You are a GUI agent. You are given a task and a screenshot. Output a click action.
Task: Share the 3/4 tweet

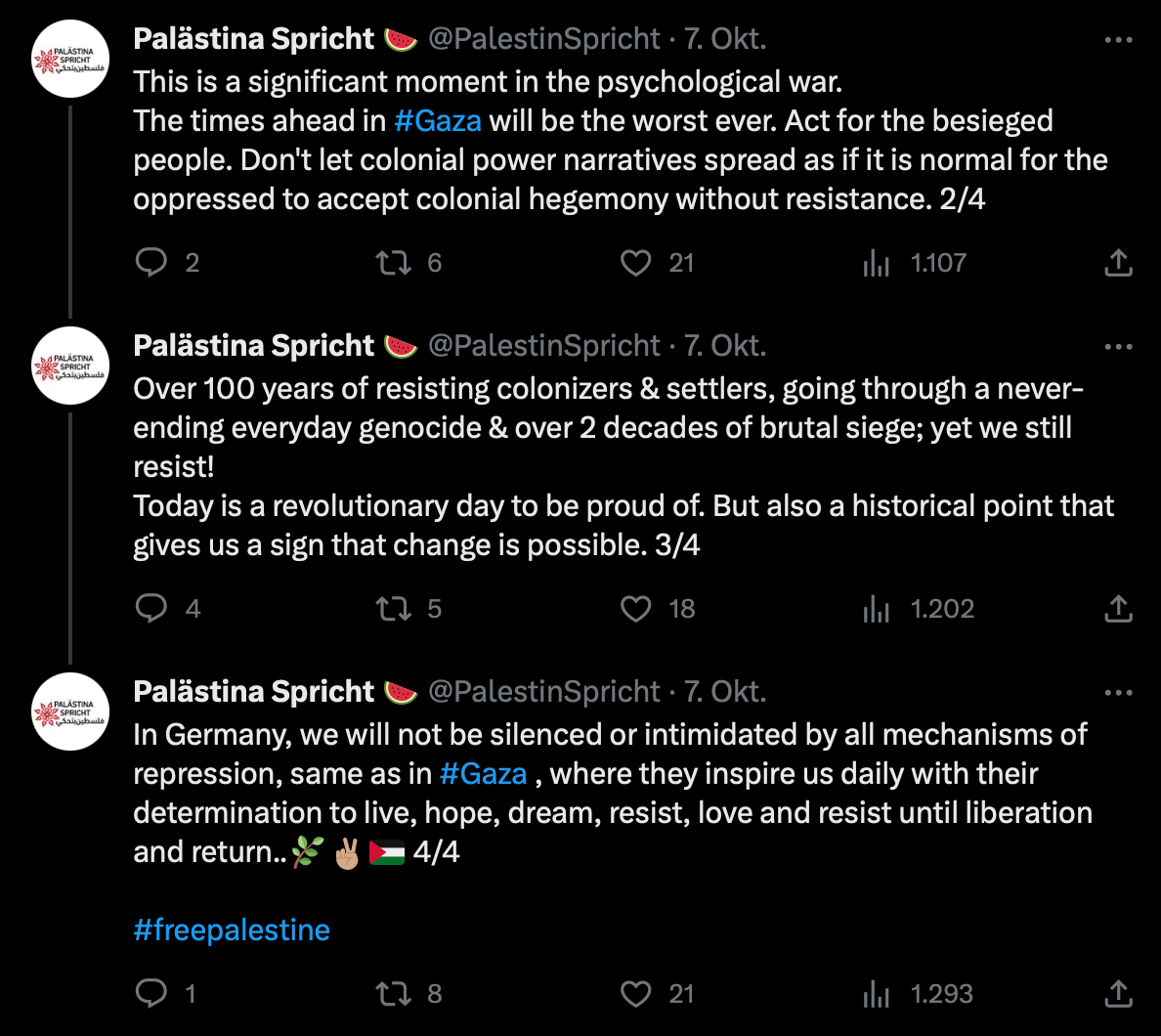[x=1118, y=608]
